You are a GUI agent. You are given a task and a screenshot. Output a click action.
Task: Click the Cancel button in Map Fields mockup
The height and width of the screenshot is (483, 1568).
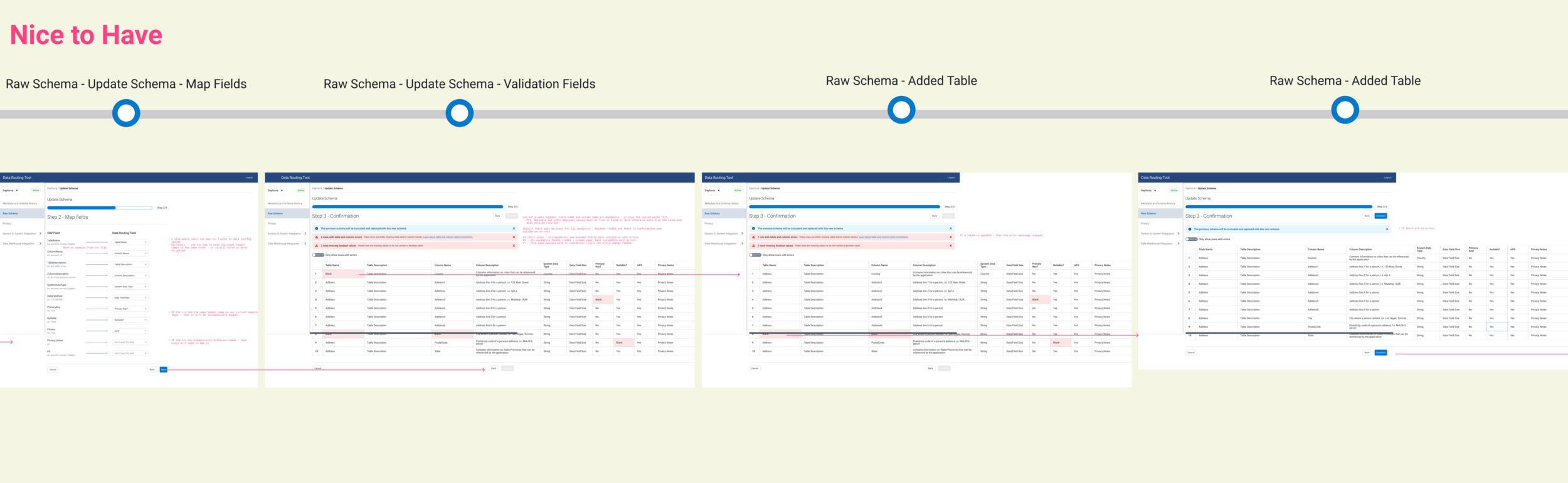(x=53, y=369)
